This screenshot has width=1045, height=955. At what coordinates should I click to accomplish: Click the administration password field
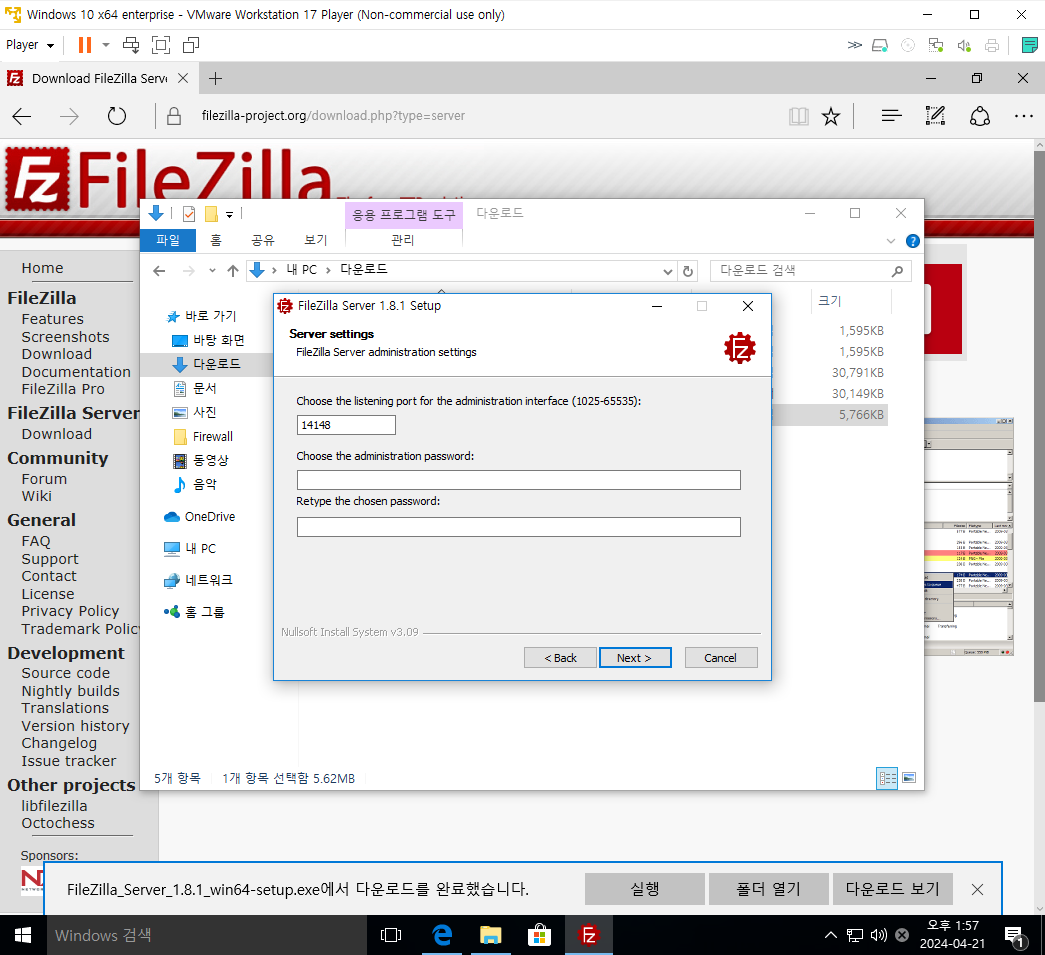[x=519, y=480]
